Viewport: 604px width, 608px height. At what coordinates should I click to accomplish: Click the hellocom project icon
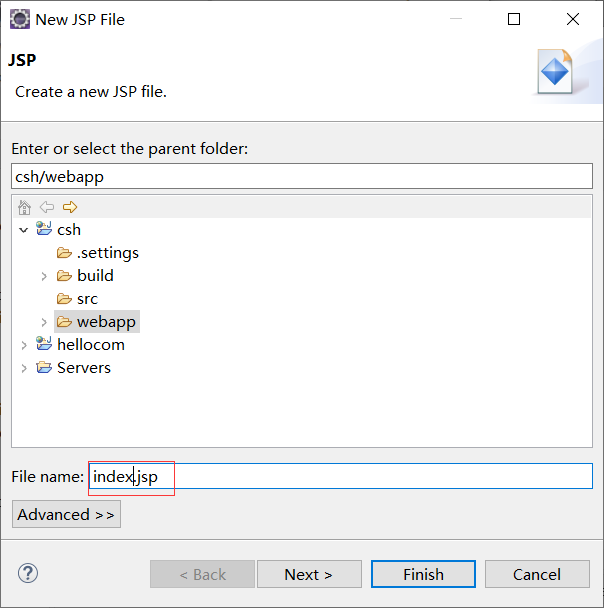tap(44, 345)
